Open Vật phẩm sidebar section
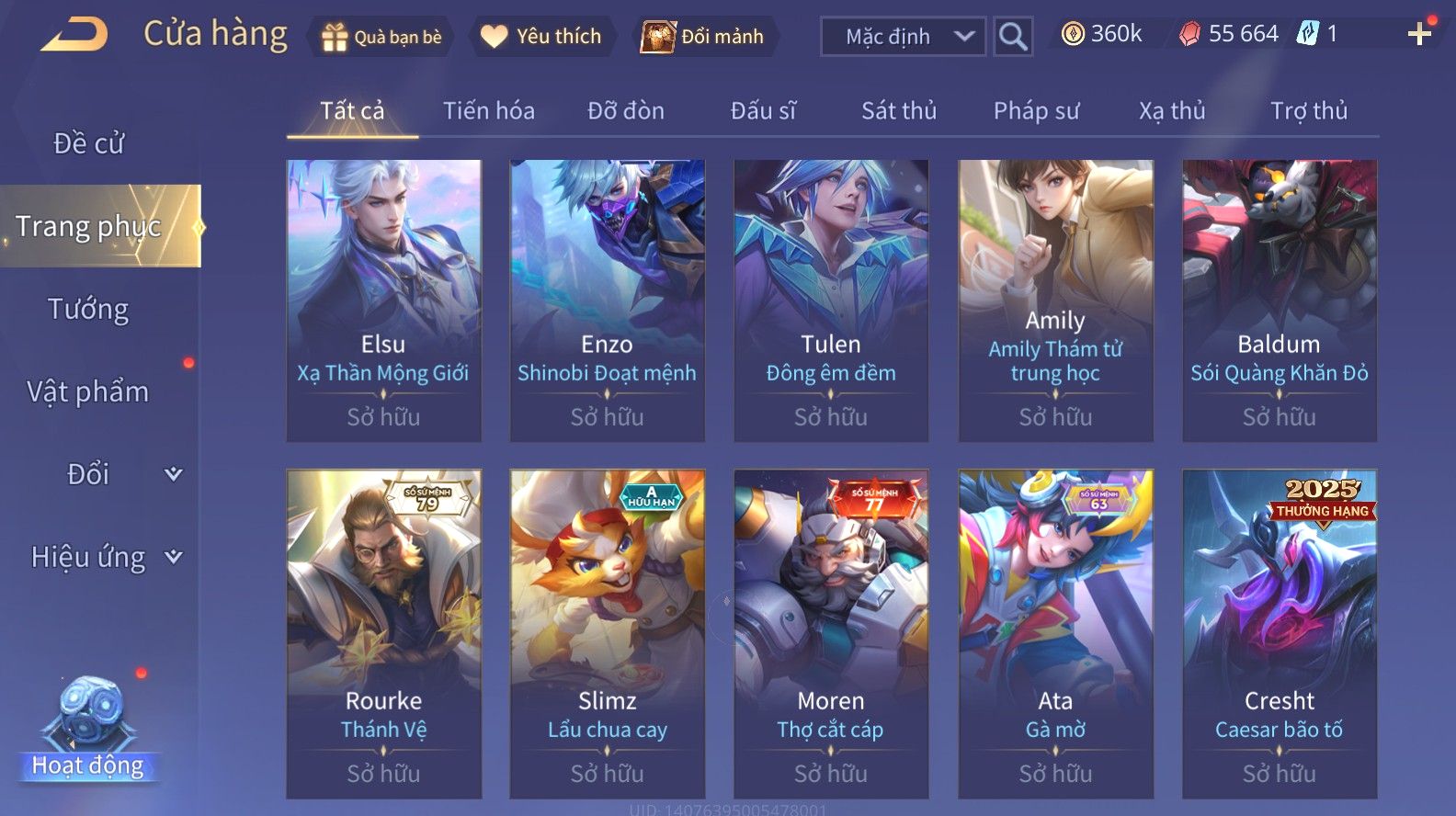 88,391
